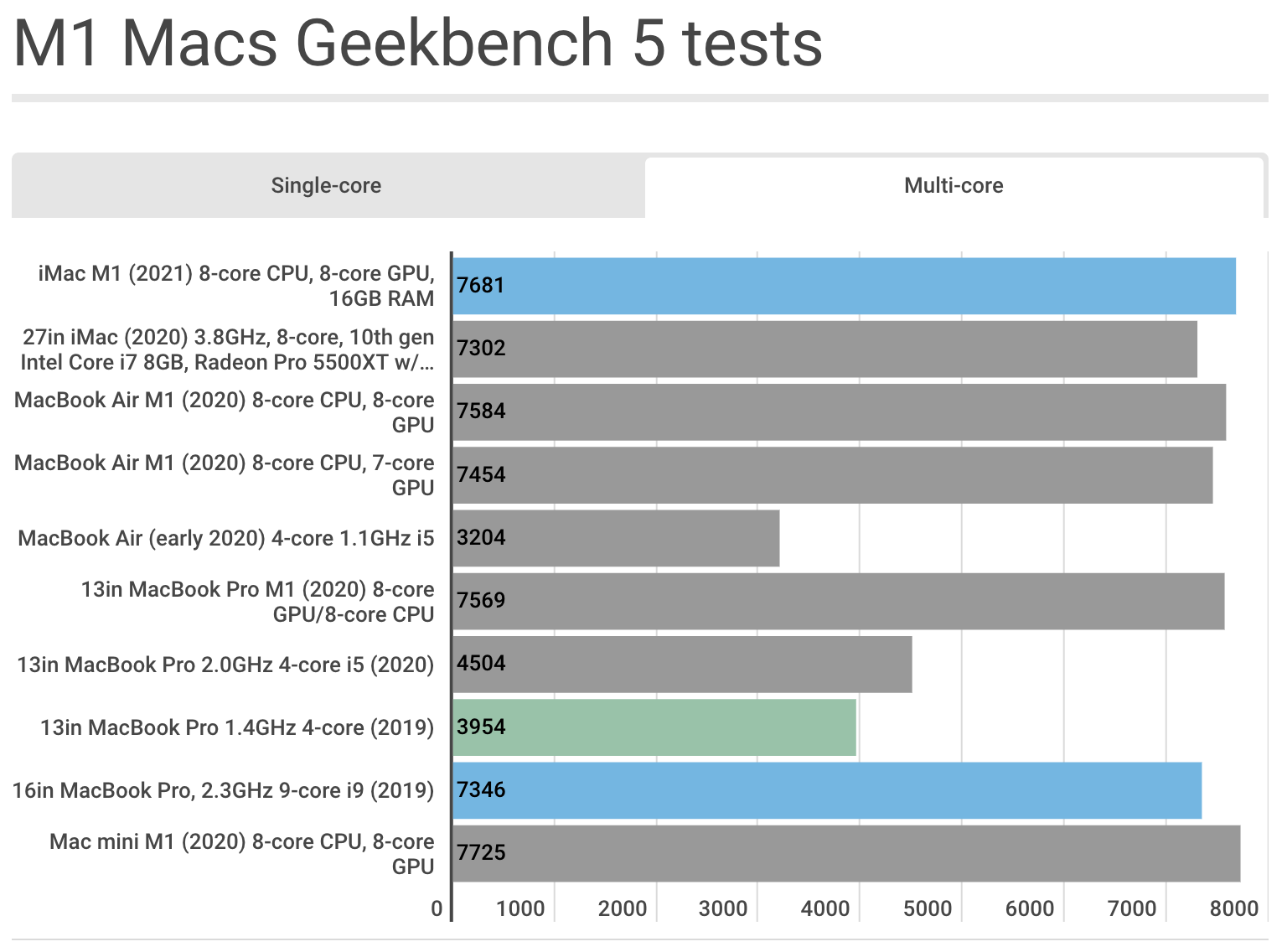Select the 13in MacBook Pro M1 bar

tap(838, 600)
